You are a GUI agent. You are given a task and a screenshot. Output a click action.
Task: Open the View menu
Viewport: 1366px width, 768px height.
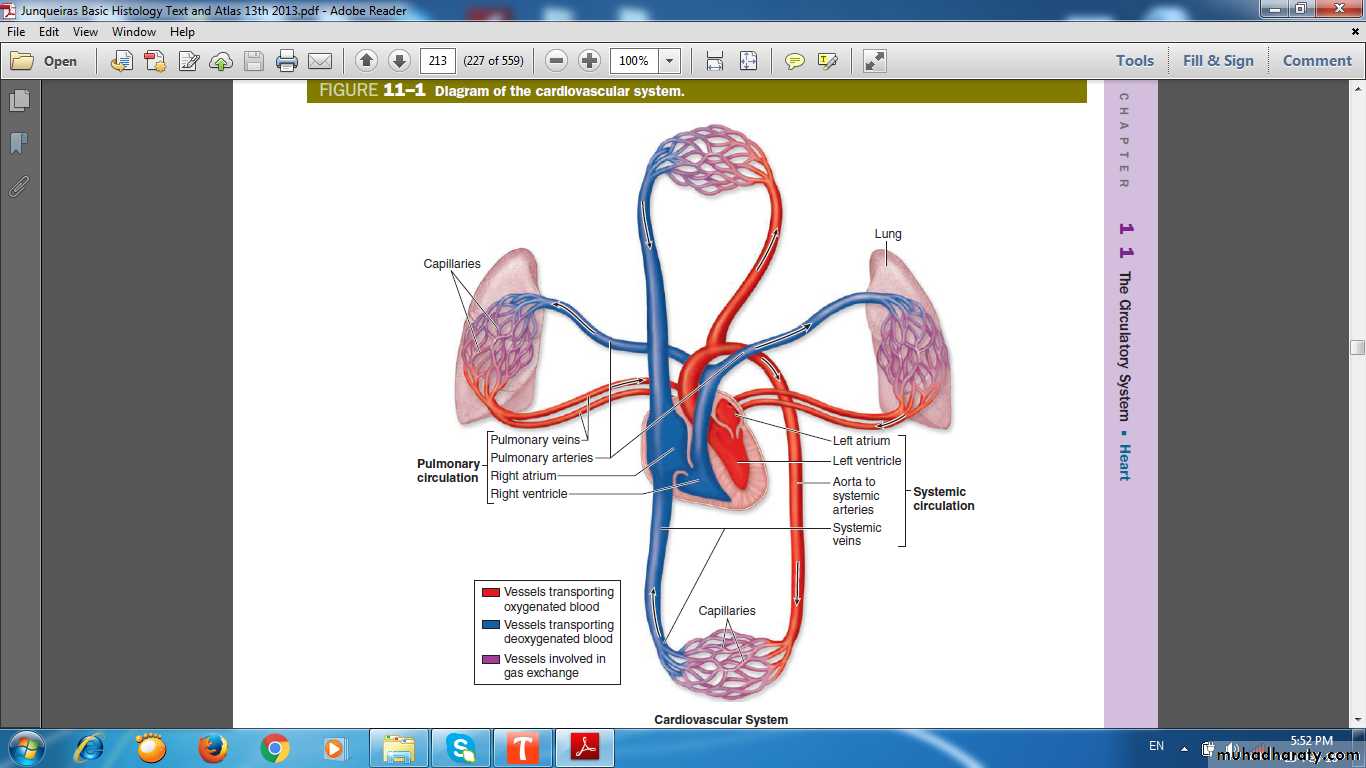(85, 32)
